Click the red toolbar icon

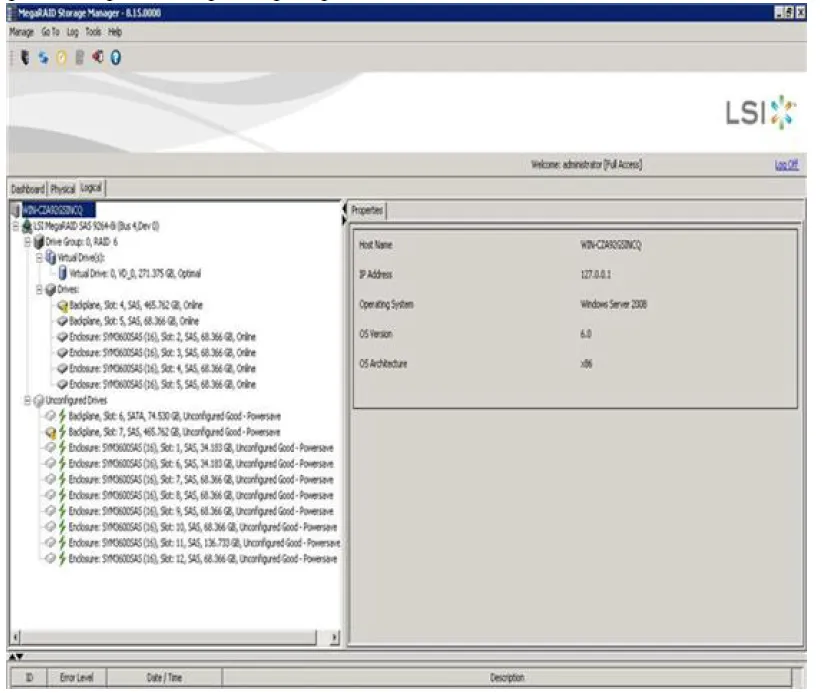tap(98, 58)
